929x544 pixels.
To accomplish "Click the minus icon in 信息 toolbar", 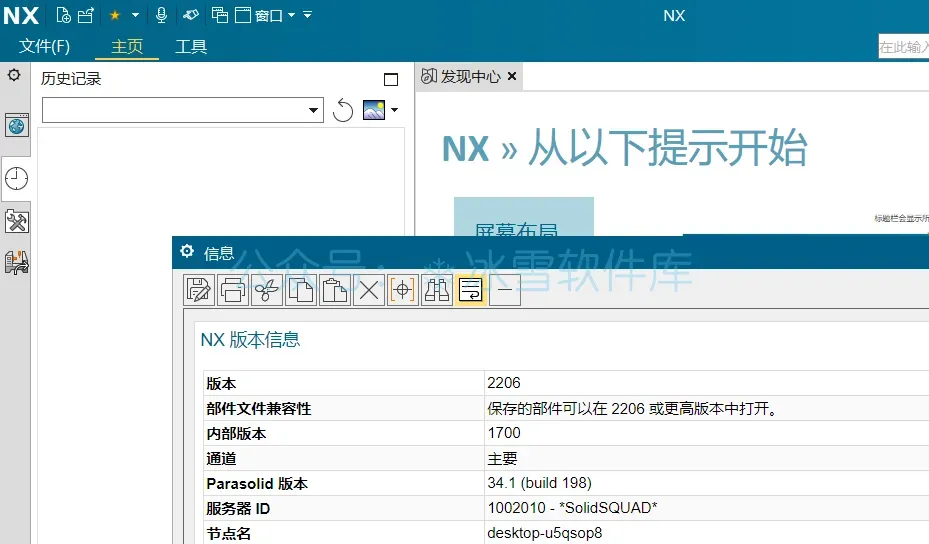I will (505, 290).
